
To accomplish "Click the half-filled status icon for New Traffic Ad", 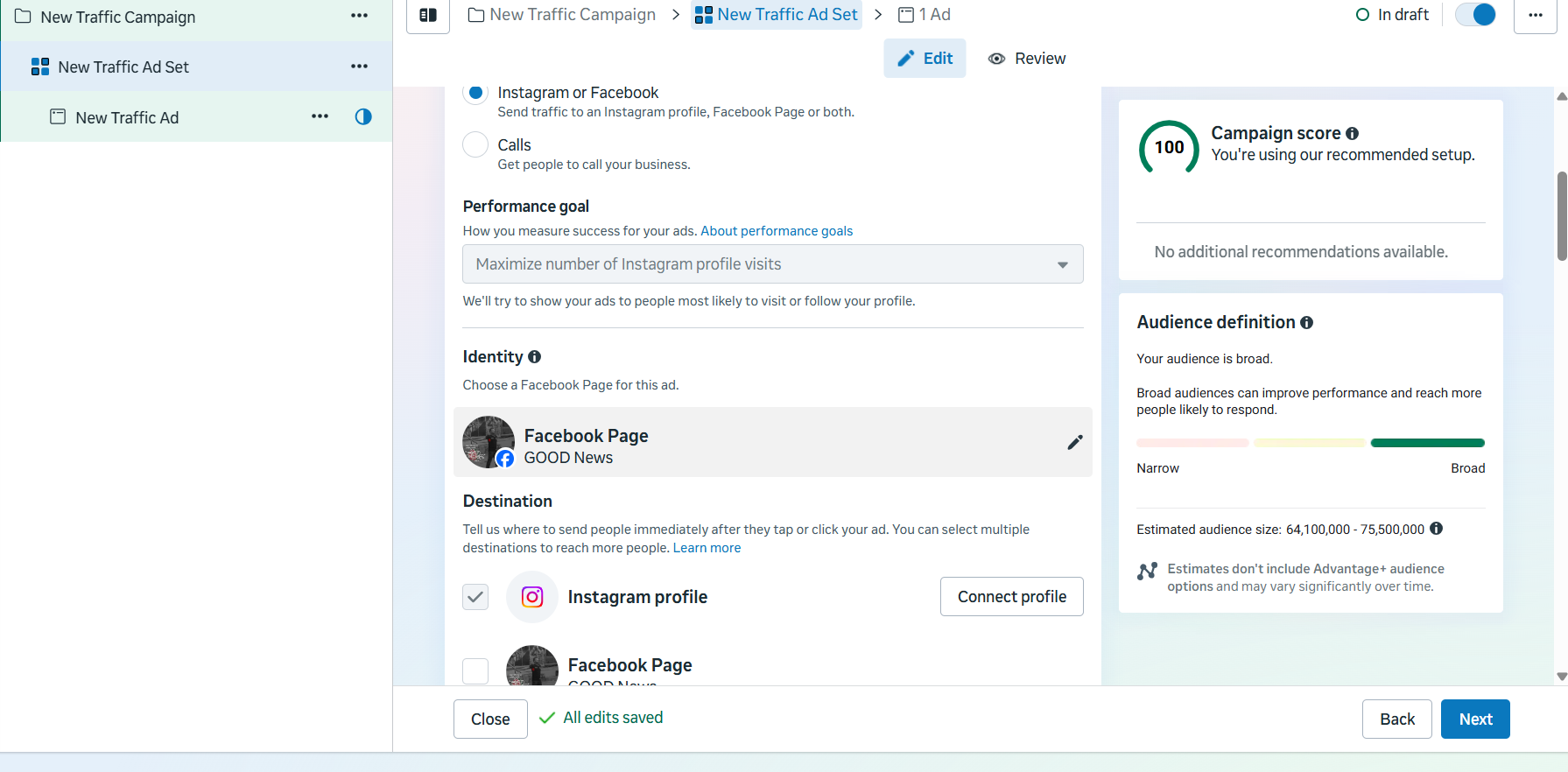I will pyautogui.click(x=363, y=116).
